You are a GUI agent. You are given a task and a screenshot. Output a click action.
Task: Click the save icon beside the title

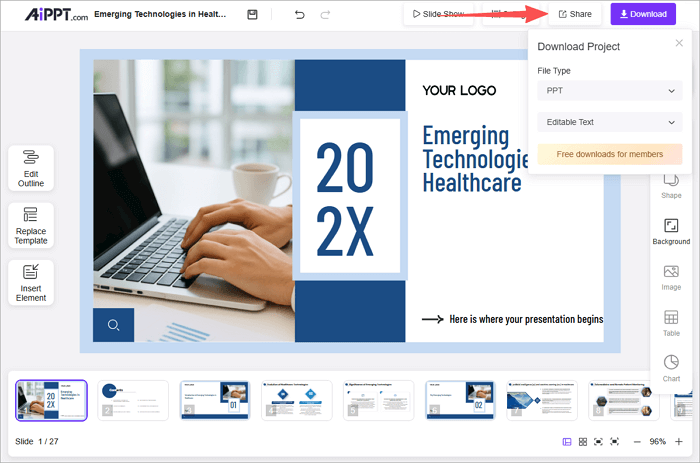click(252, 15)
